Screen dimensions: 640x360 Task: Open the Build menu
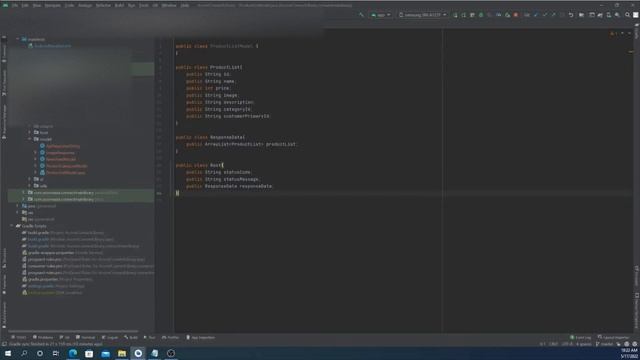click(119, 5)
